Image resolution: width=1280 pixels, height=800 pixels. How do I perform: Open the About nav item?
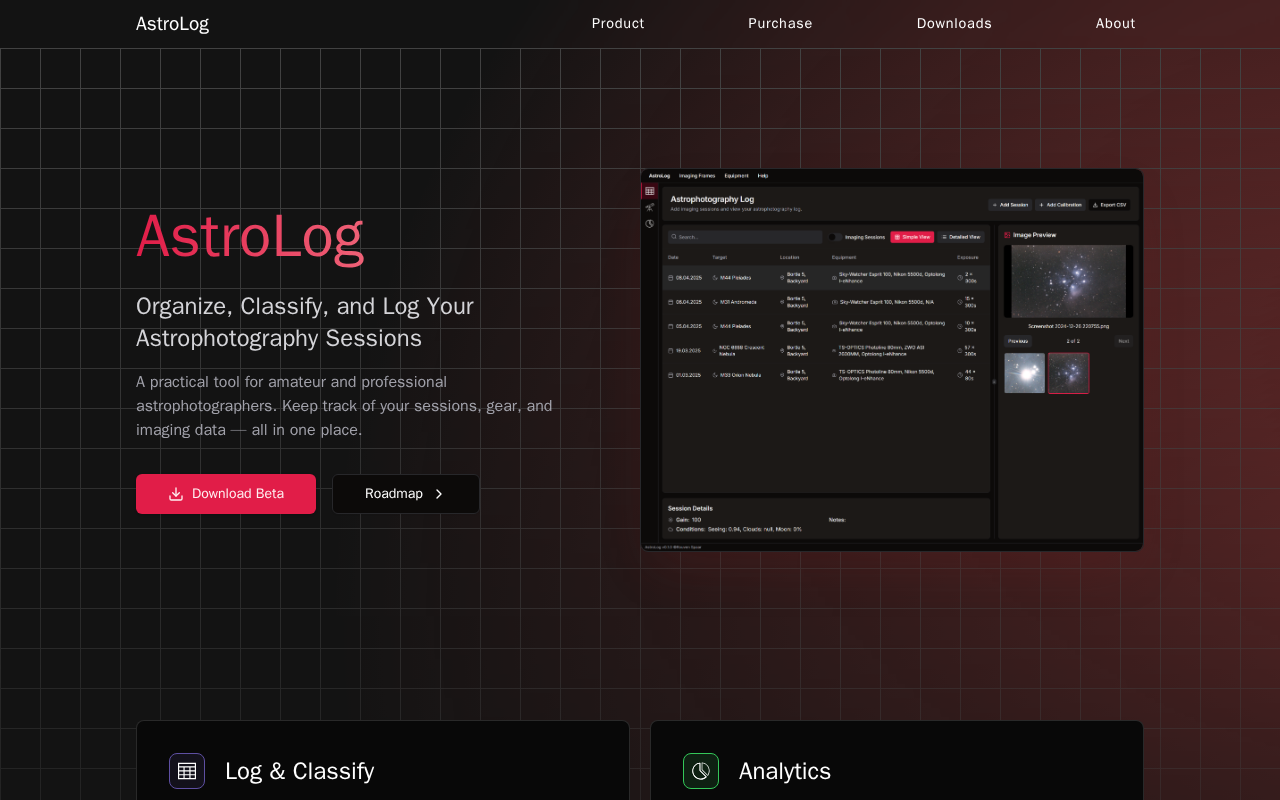pyautogui.click(x=1115, y=23)
